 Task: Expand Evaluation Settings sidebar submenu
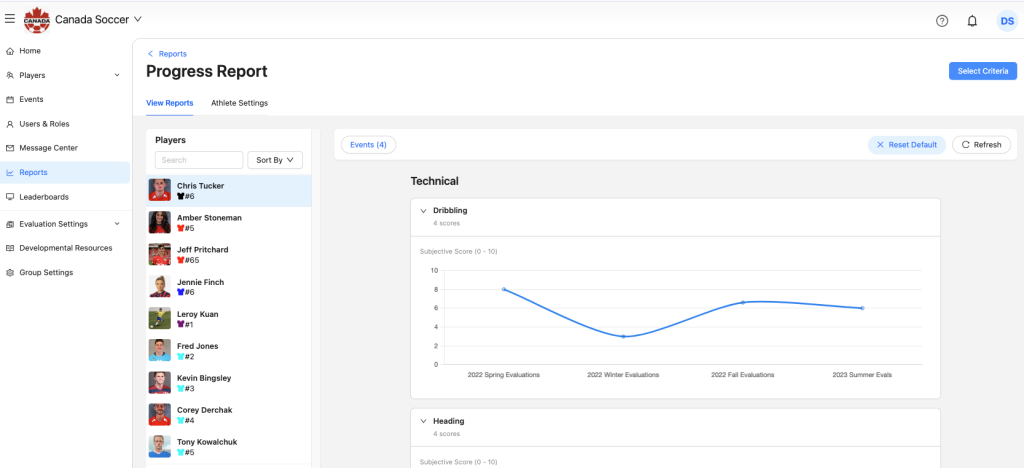(x=117, y=224)
